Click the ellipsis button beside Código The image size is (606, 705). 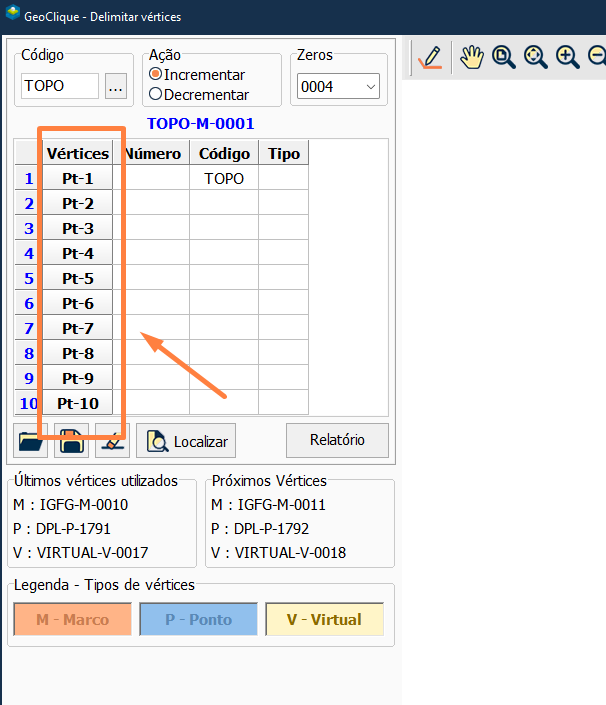[116, 87]
